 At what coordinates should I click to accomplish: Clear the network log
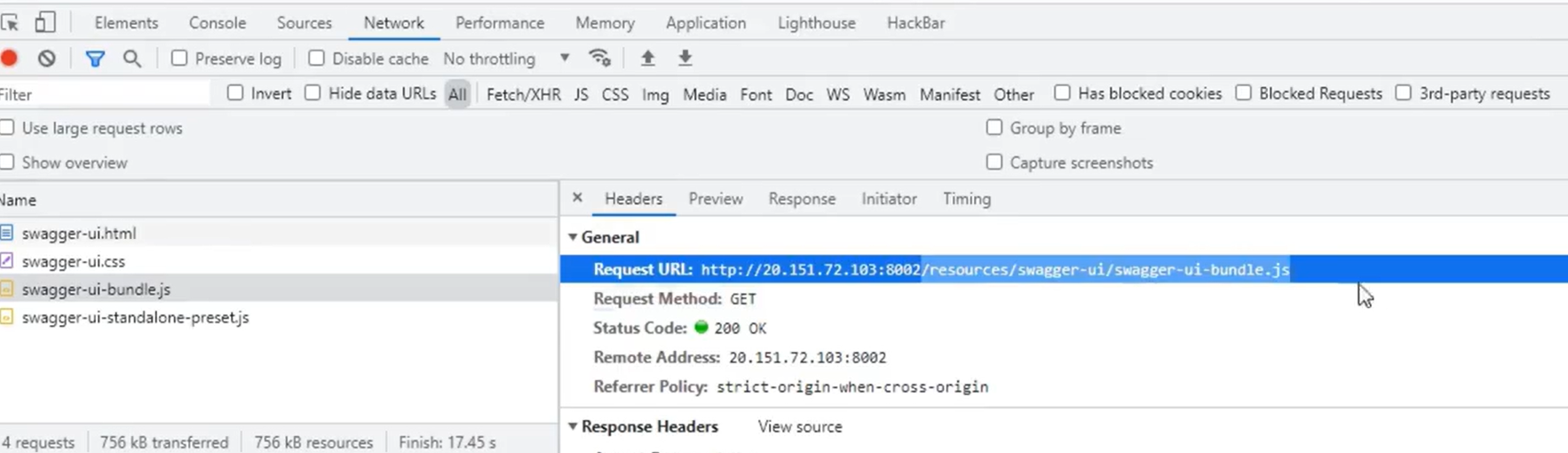[x=47, y=59]
